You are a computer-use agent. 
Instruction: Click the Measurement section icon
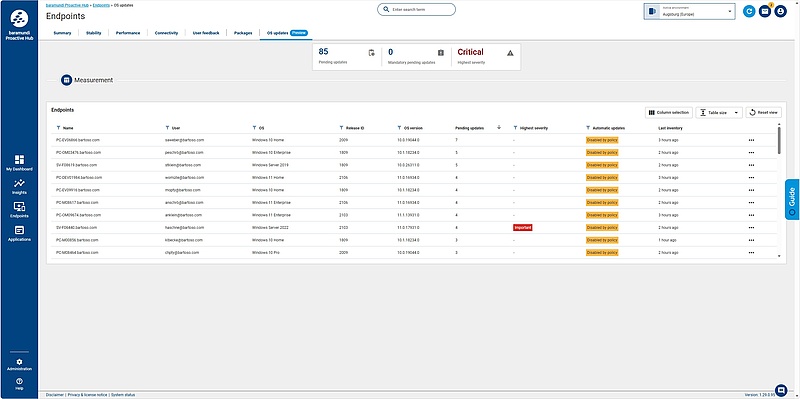pyautogui.click(x=66, y=80)
